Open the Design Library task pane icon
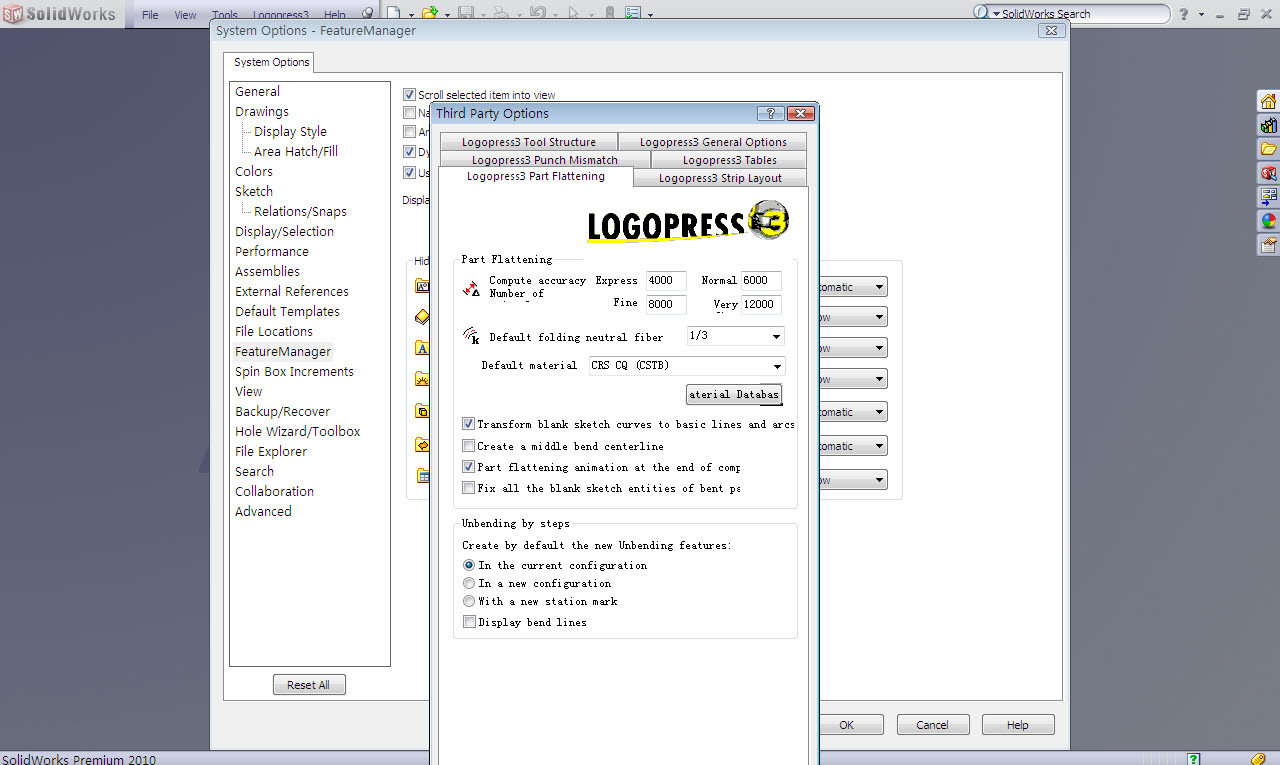 tap(1268, 125)
